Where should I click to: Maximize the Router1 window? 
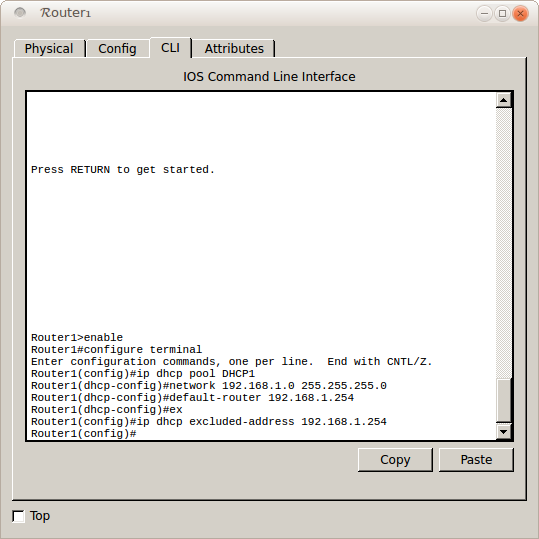pyautogui.click(x=502, y=13)
